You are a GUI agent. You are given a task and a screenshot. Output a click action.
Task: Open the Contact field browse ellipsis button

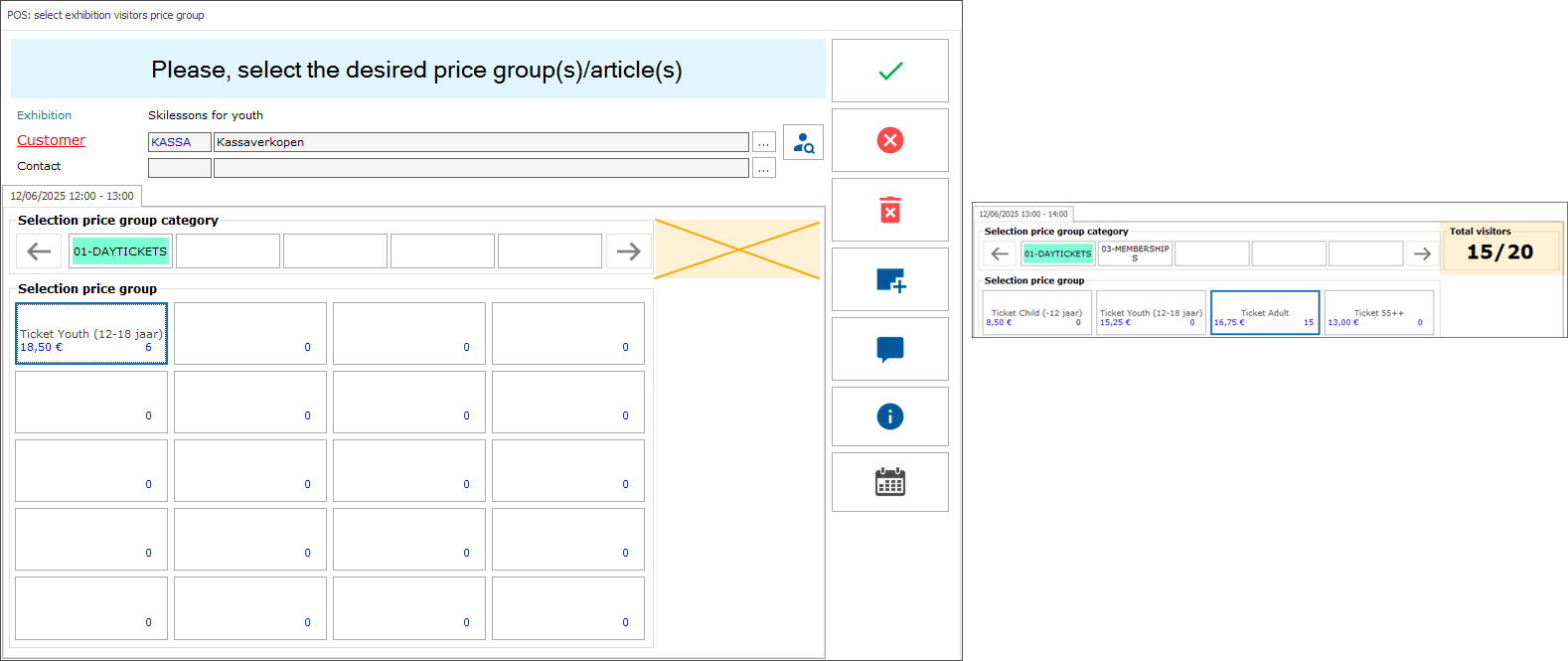tap(763, 169)
